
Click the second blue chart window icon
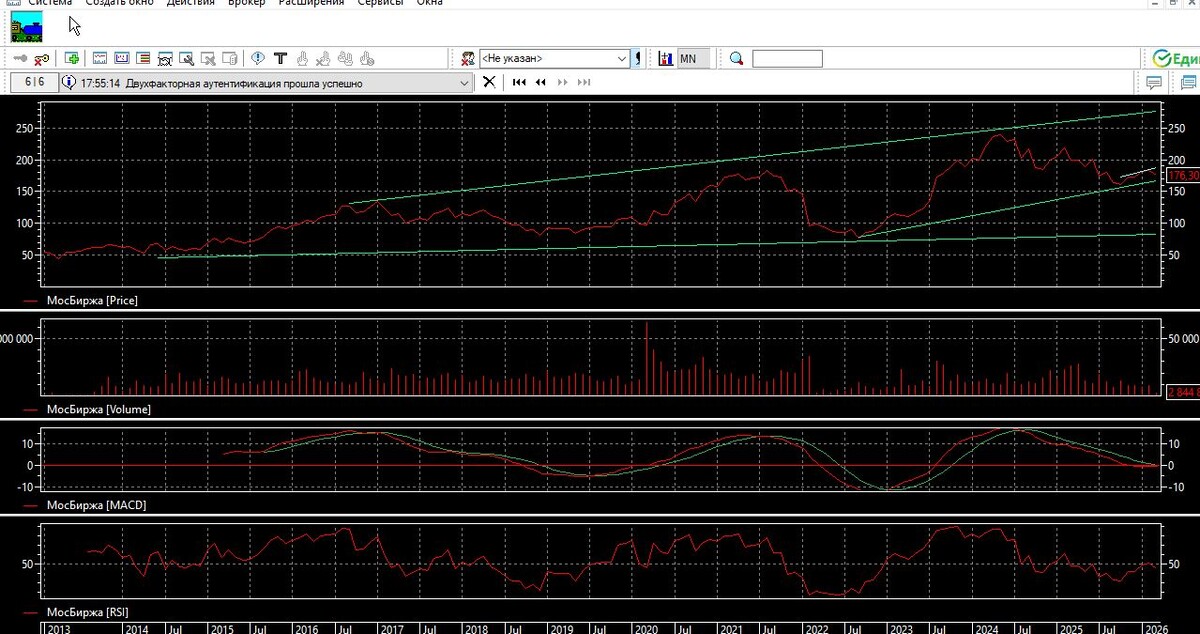[122, 59]
